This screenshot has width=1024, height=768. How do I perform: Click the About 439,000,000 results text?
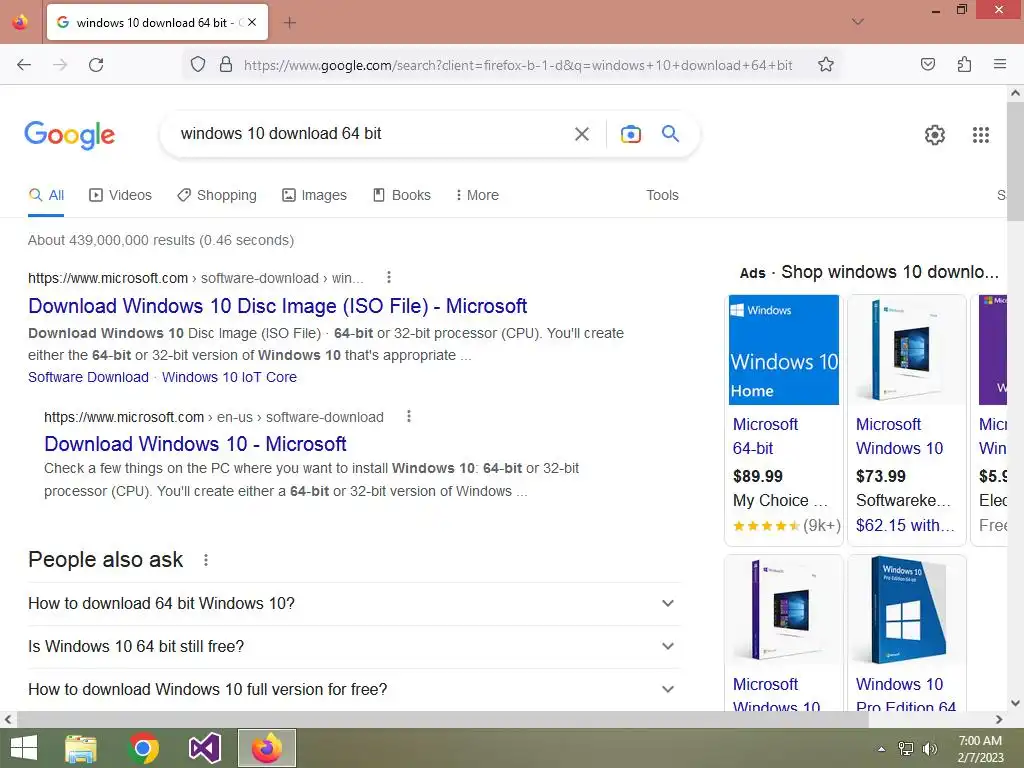tap(161, 240)
